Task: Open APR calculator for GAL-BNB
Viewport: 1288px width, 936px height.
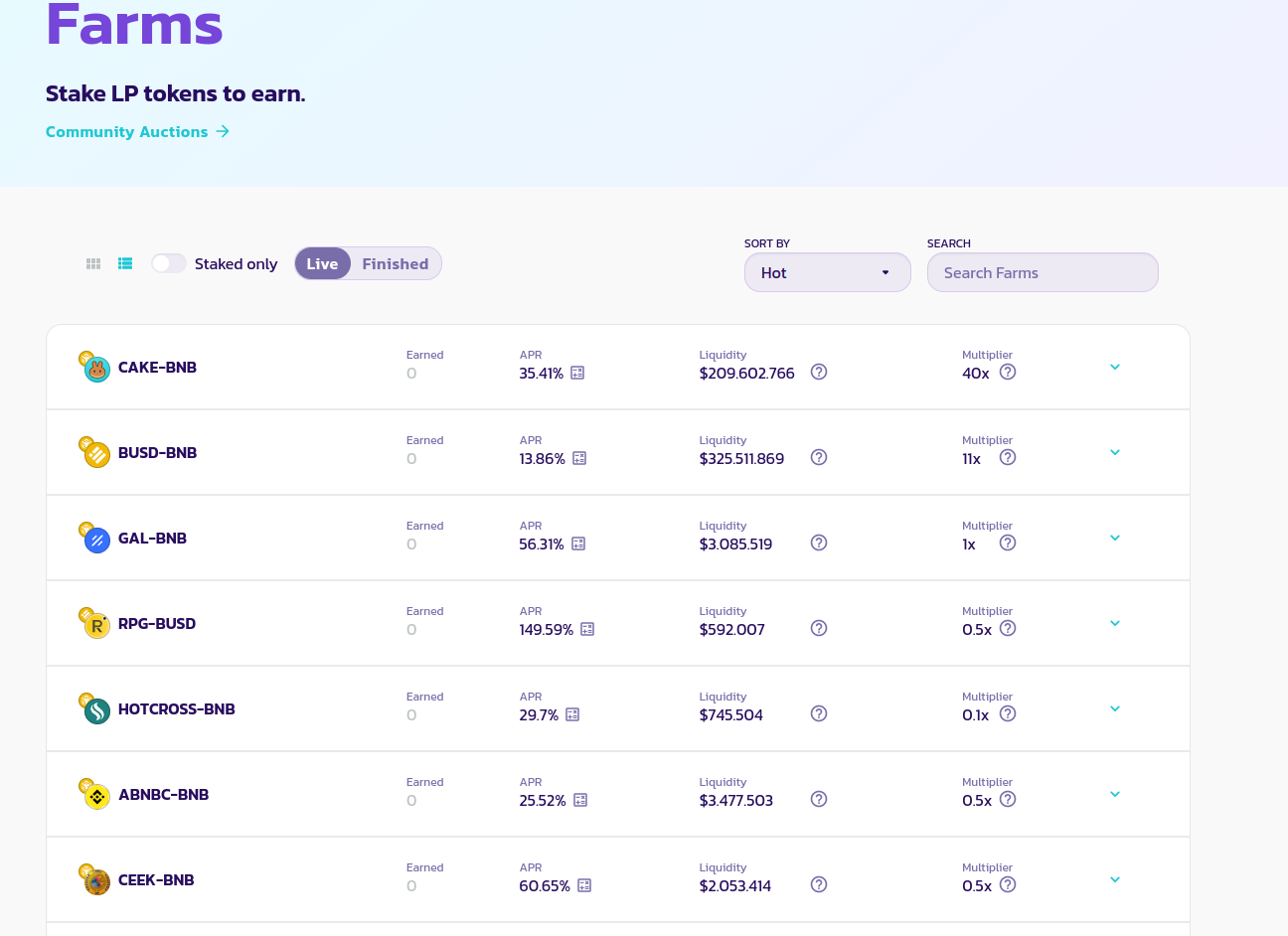Action: [x=578, y=544]
